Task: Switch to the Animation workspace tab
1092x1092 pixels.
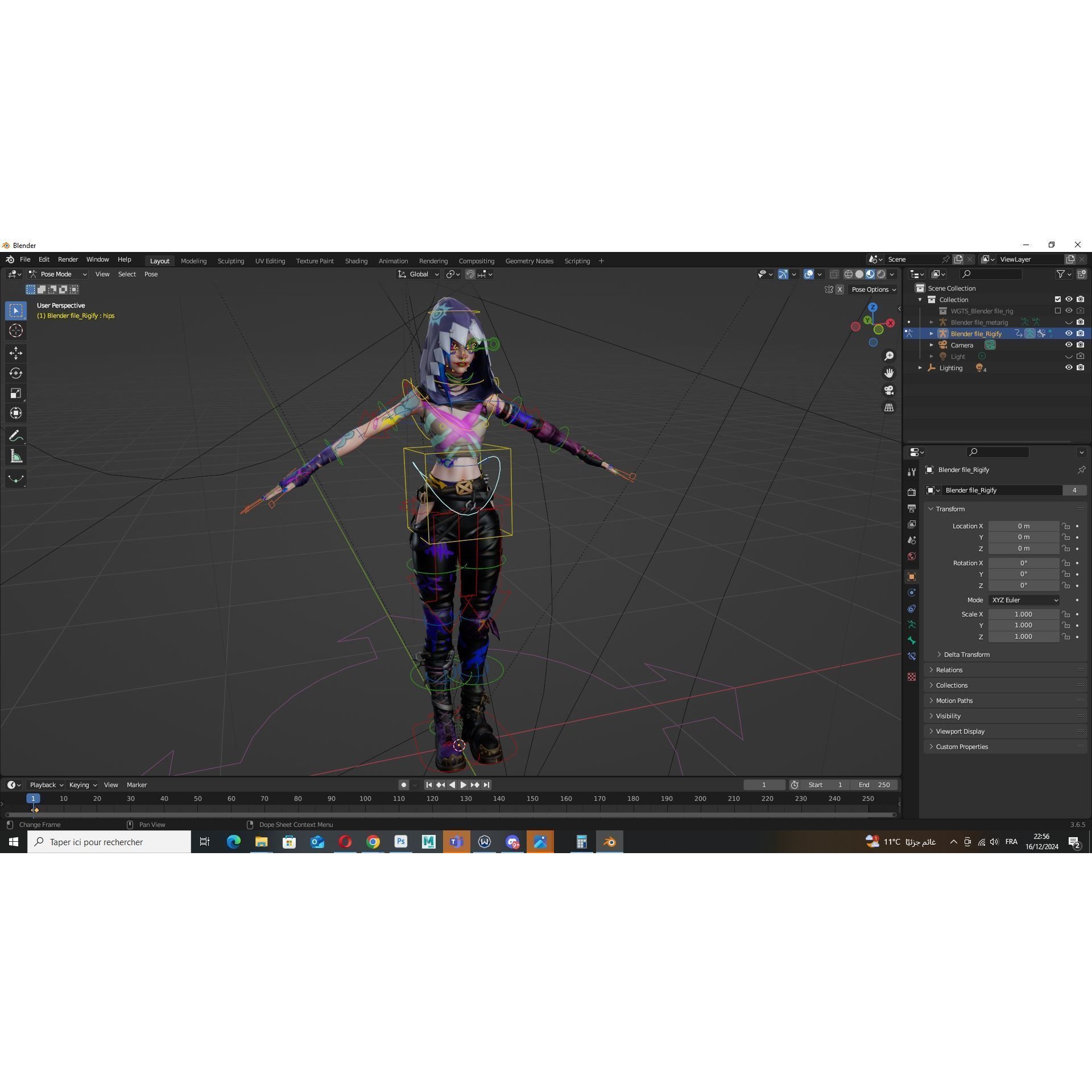Action: (393, 261)
